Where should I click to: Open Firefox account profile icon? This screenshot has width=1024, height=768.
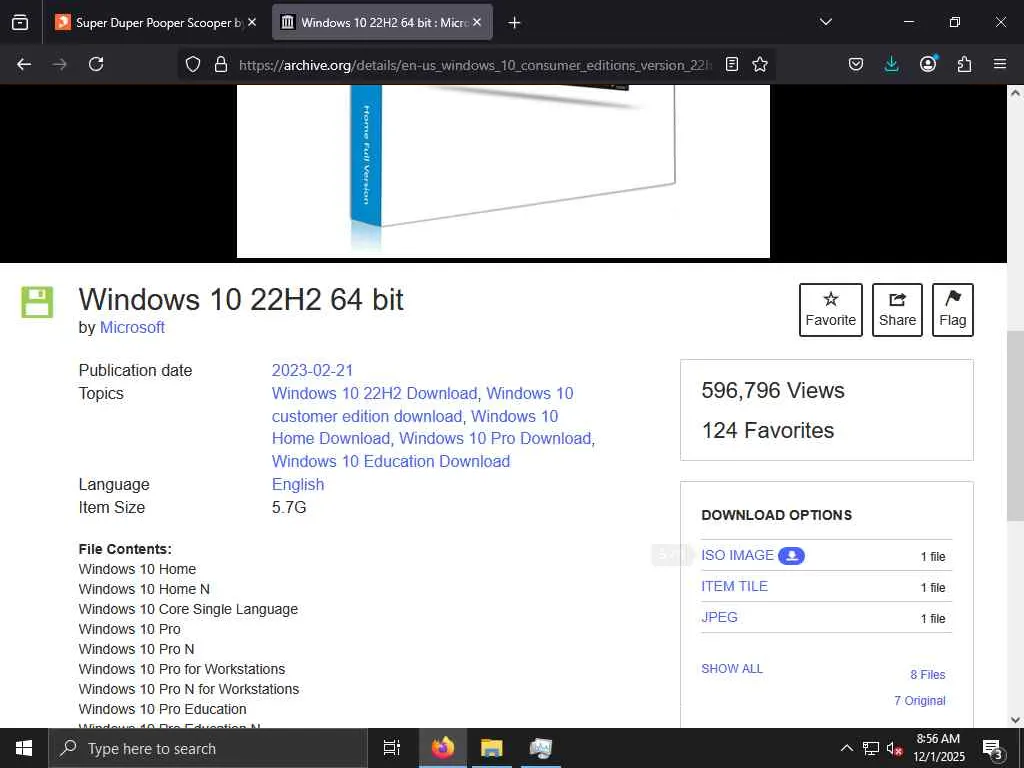click(x=928, y=64)
